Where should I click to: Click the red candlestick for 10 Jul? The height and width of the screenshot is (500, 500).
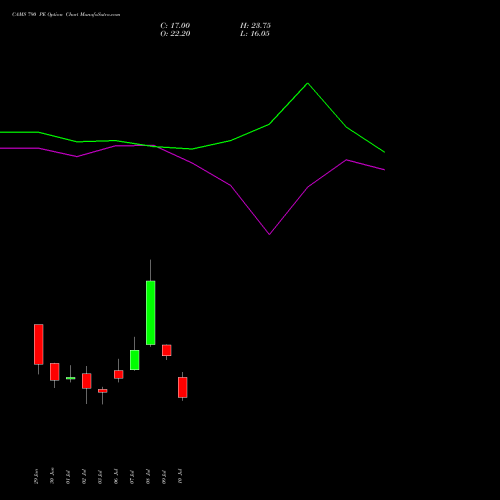tap(183, 387)
